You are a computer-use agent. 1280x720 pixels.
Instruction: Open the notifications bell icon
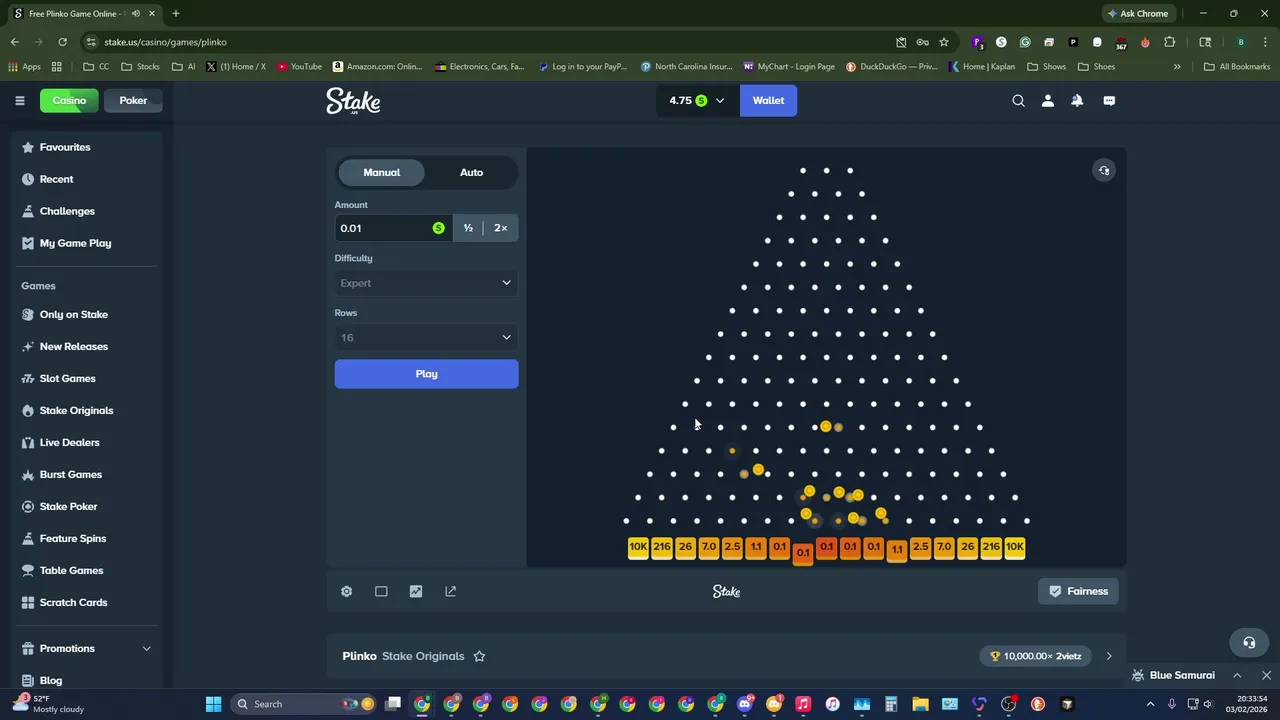(1077, 100)
